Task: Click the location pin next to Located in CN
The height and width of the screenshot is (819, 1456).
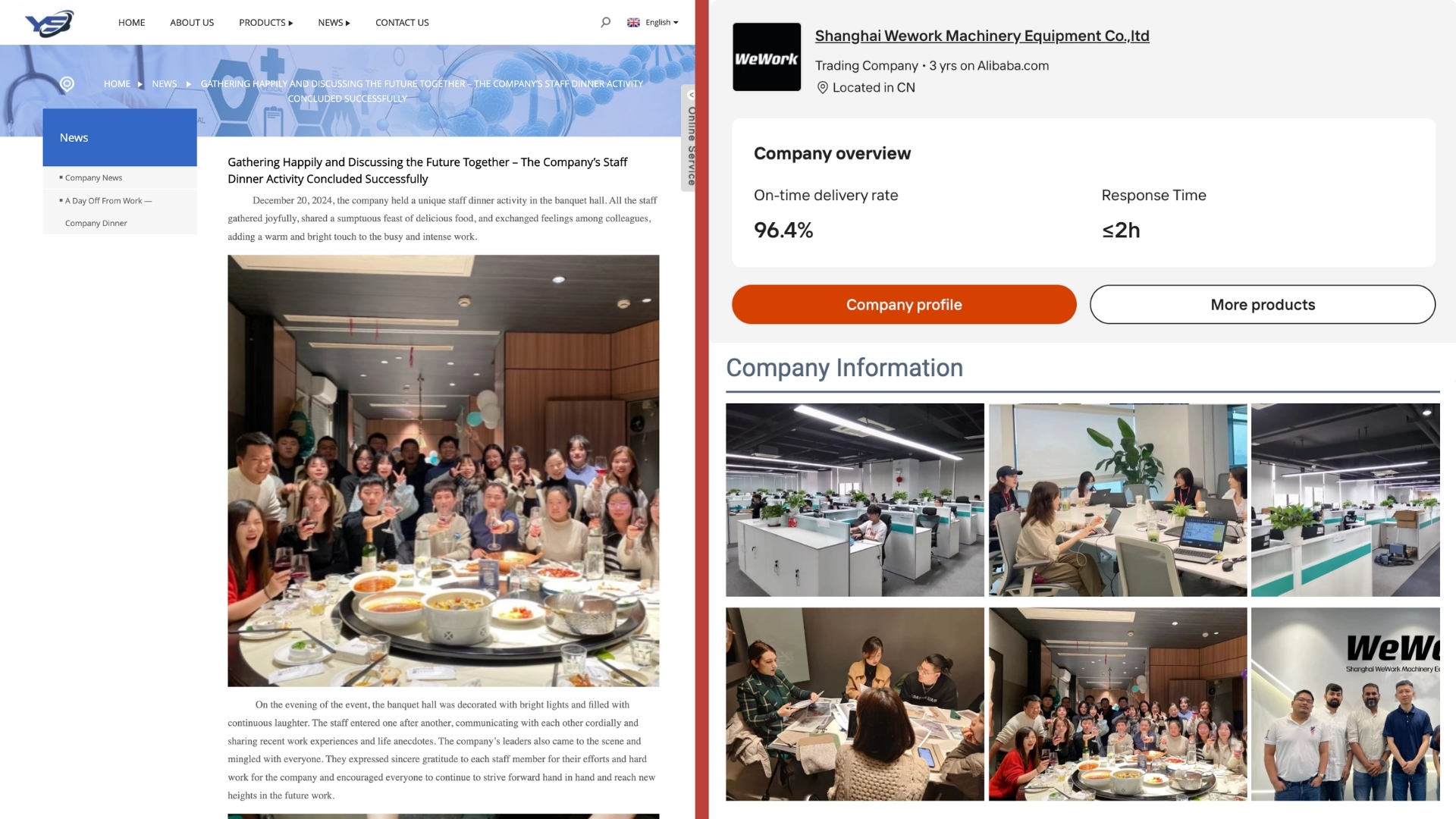Action: pos(822,87)
